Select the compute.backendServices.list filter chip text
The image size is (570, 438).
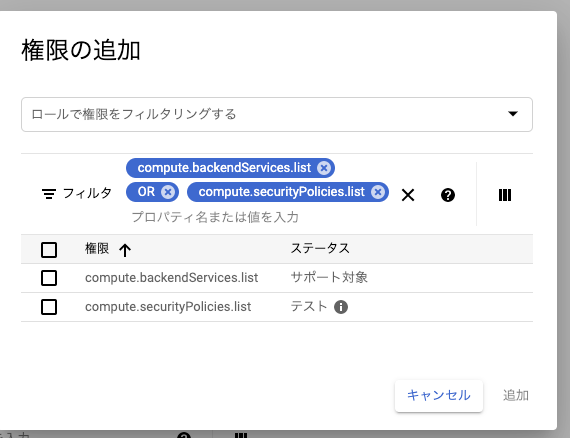pos(224,168)
